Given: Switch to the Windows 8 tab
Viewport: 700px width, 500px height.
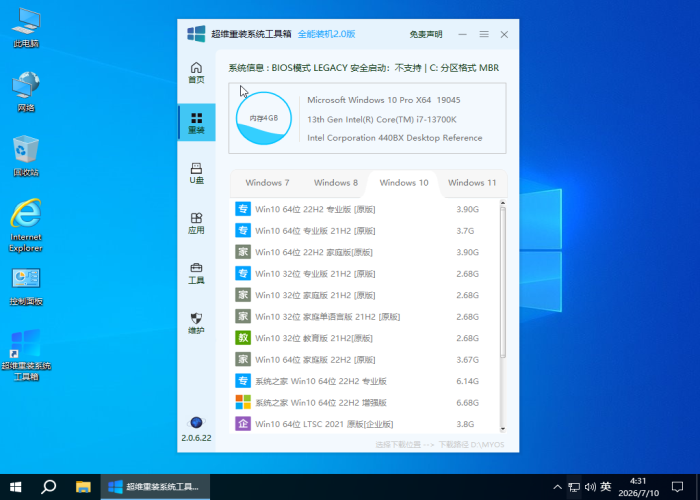Looking at the screenshot, I should [x=336, y=183].
